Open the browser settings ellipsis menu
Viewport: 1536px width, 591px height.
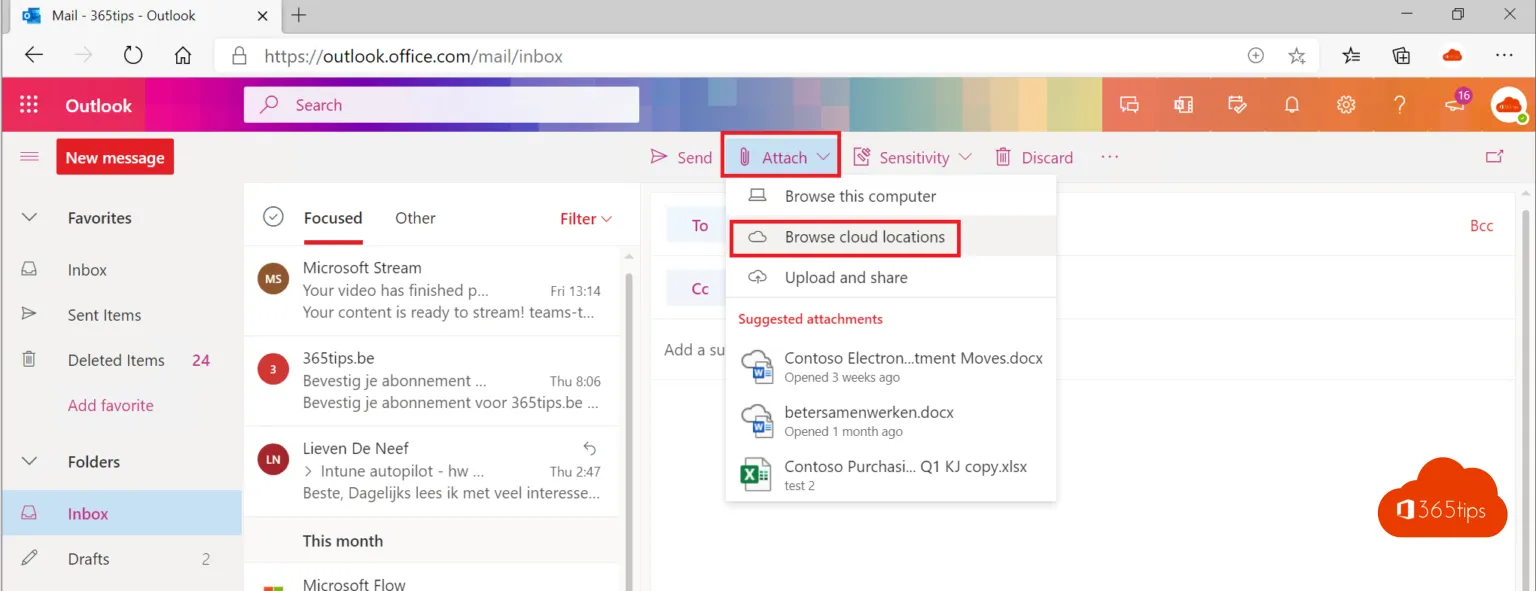click(1504, 56)
